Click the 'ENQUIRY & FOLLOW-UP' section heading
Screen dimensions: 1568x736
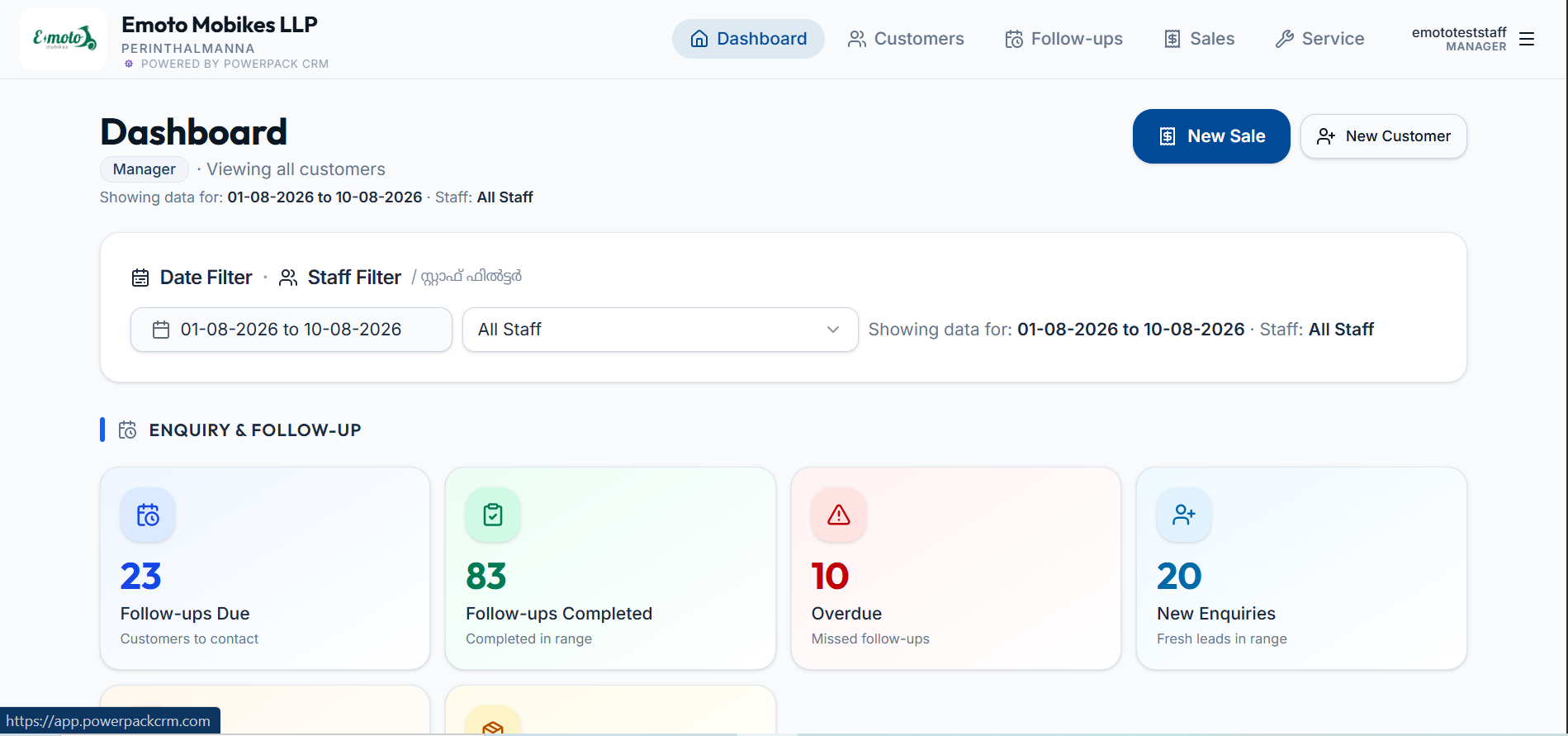pyautogui.click(x=255, y=430)
